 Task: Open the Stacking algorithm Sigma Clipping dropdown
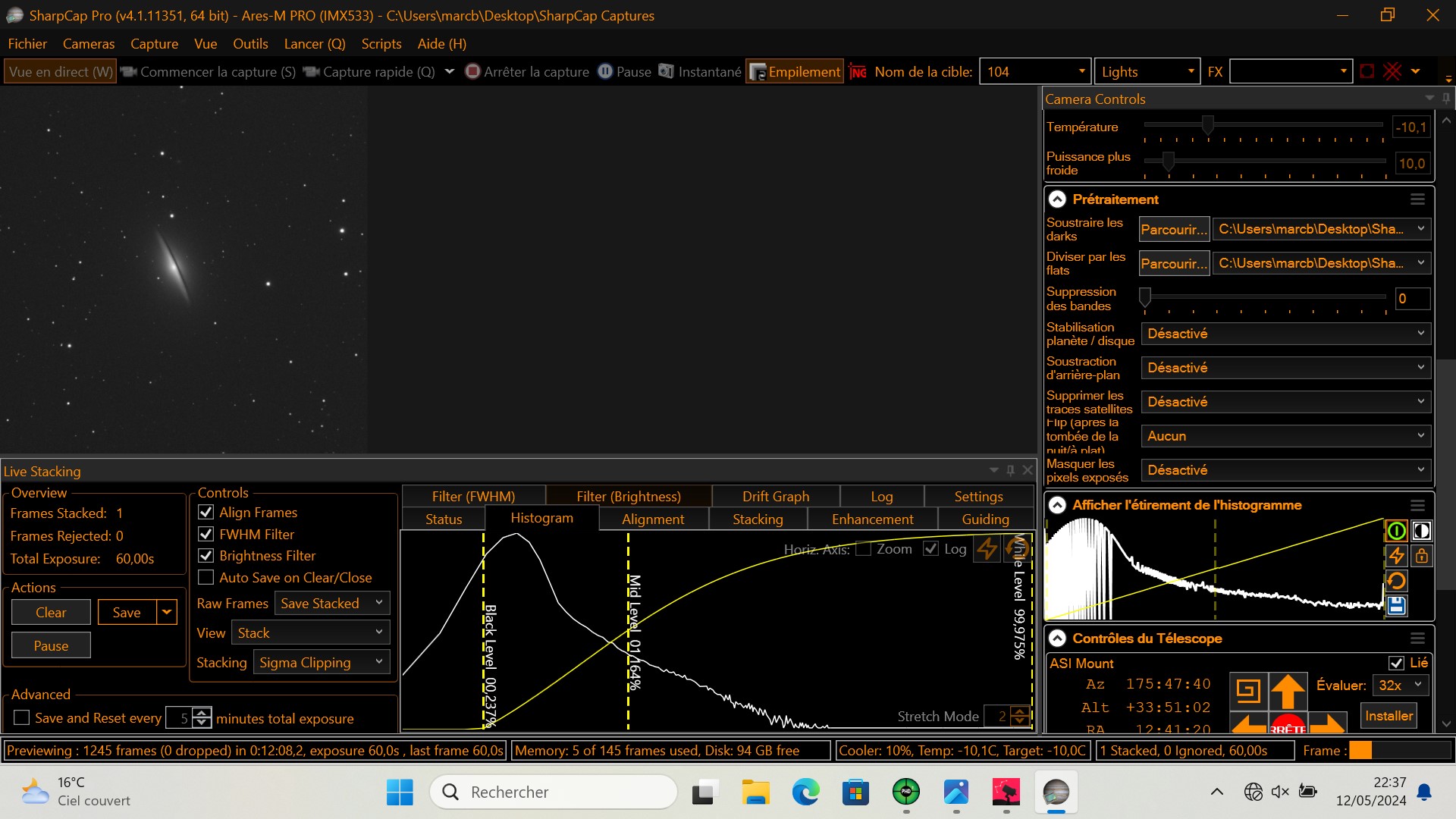322,662
